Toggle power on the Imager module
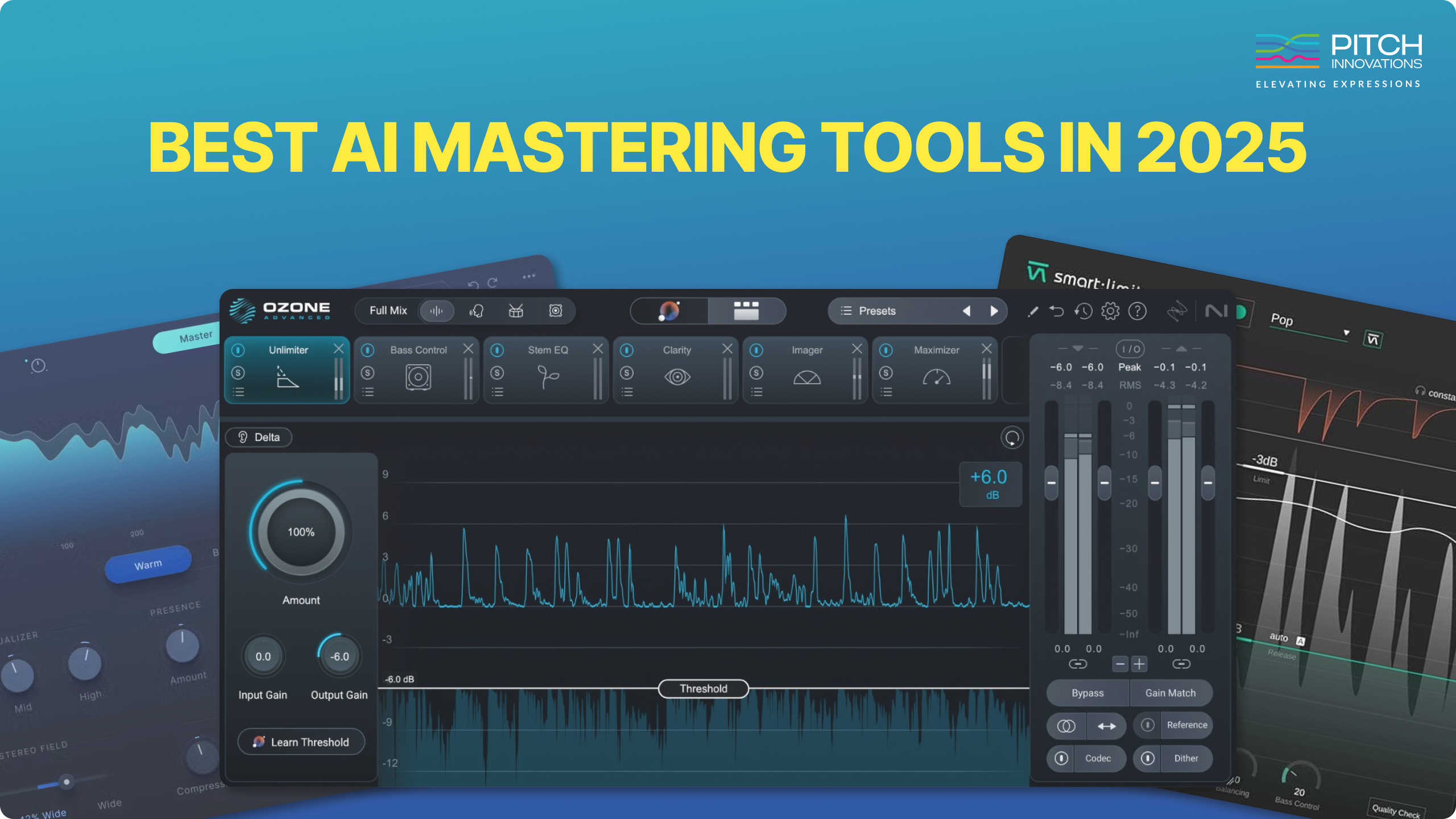Viewport: 1456px width, 819px height. (756, 350)
